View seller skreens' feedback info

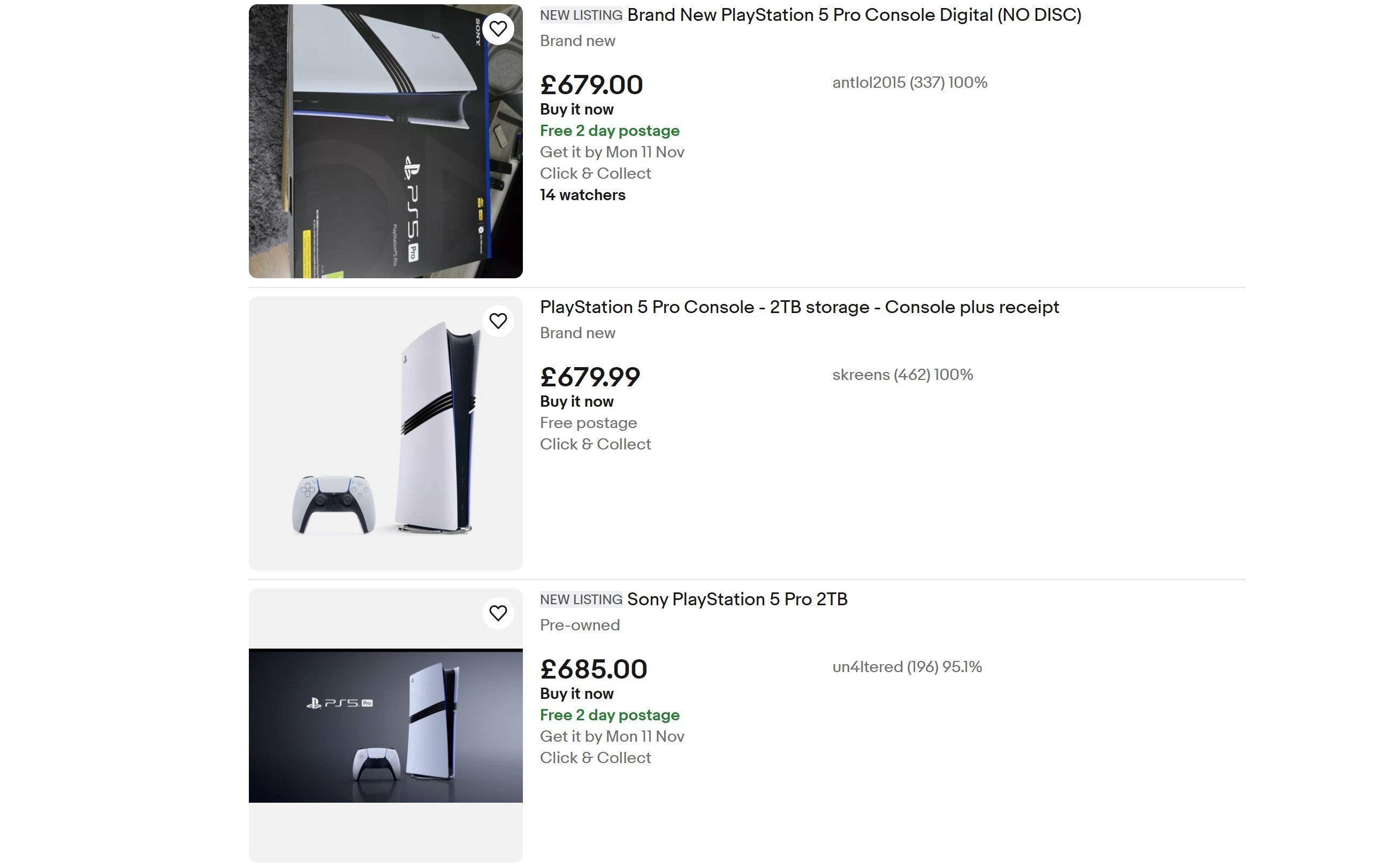click(x=902, y=375)
